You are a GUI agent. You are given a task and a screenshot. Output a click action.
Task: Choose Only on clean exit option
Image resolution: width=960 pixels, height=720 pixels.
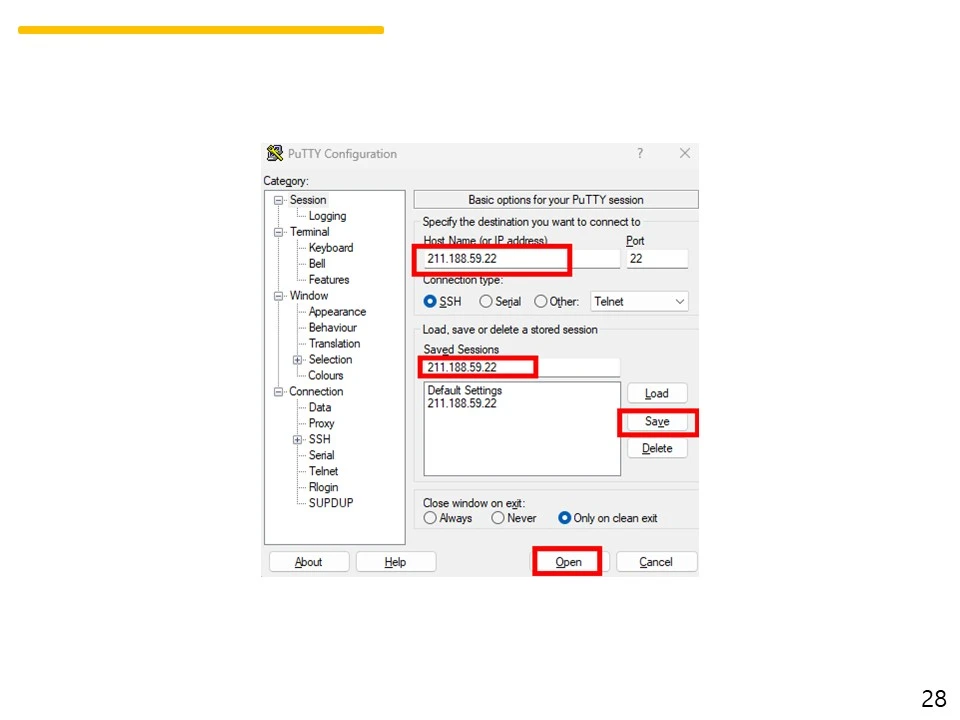(x=564, y=518)
